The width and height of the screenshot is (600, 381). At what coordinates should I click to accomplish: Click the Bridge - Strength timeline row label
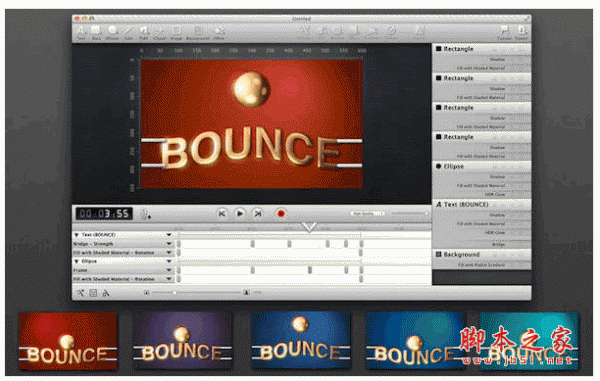(93, 244)
